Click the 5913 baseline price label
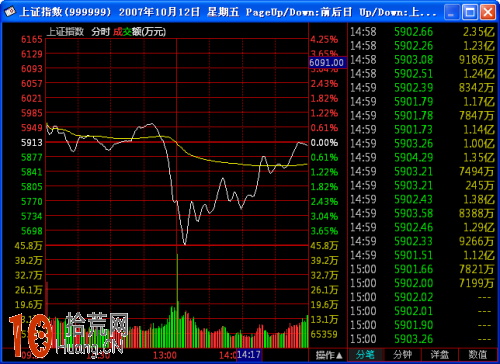Viewport: 500px width, 364px height. click(x=32, y=143)
